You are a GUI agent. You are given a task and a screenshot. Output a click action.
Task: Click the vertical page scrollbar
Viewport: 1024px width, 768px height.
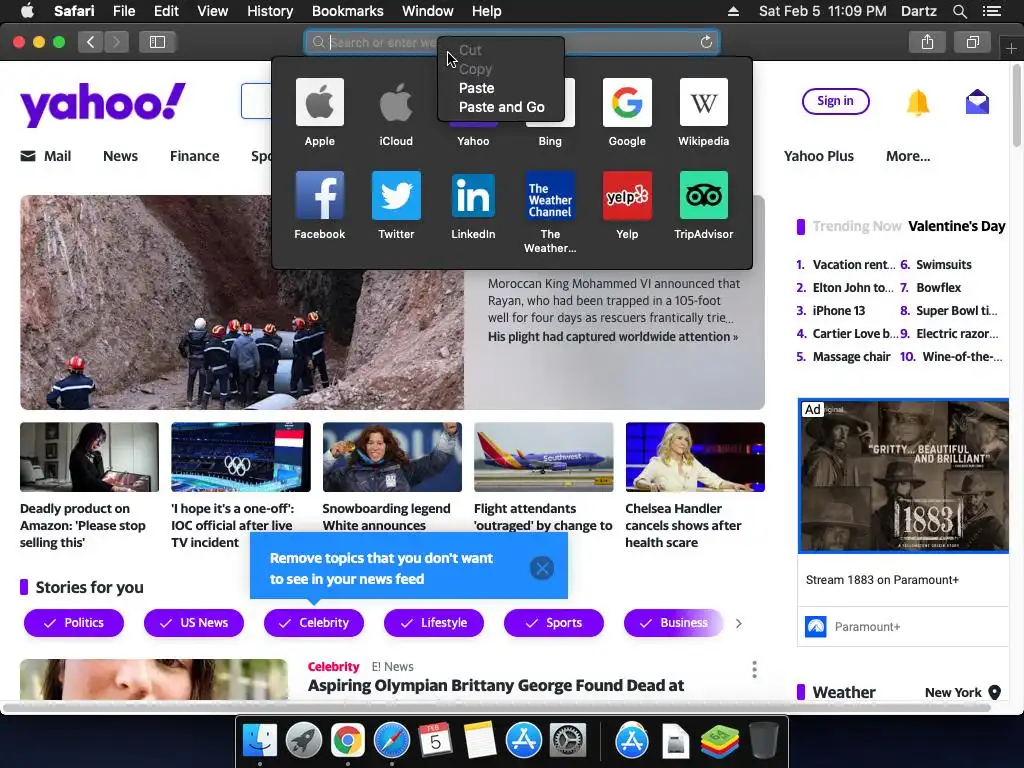pos(1017,104)
